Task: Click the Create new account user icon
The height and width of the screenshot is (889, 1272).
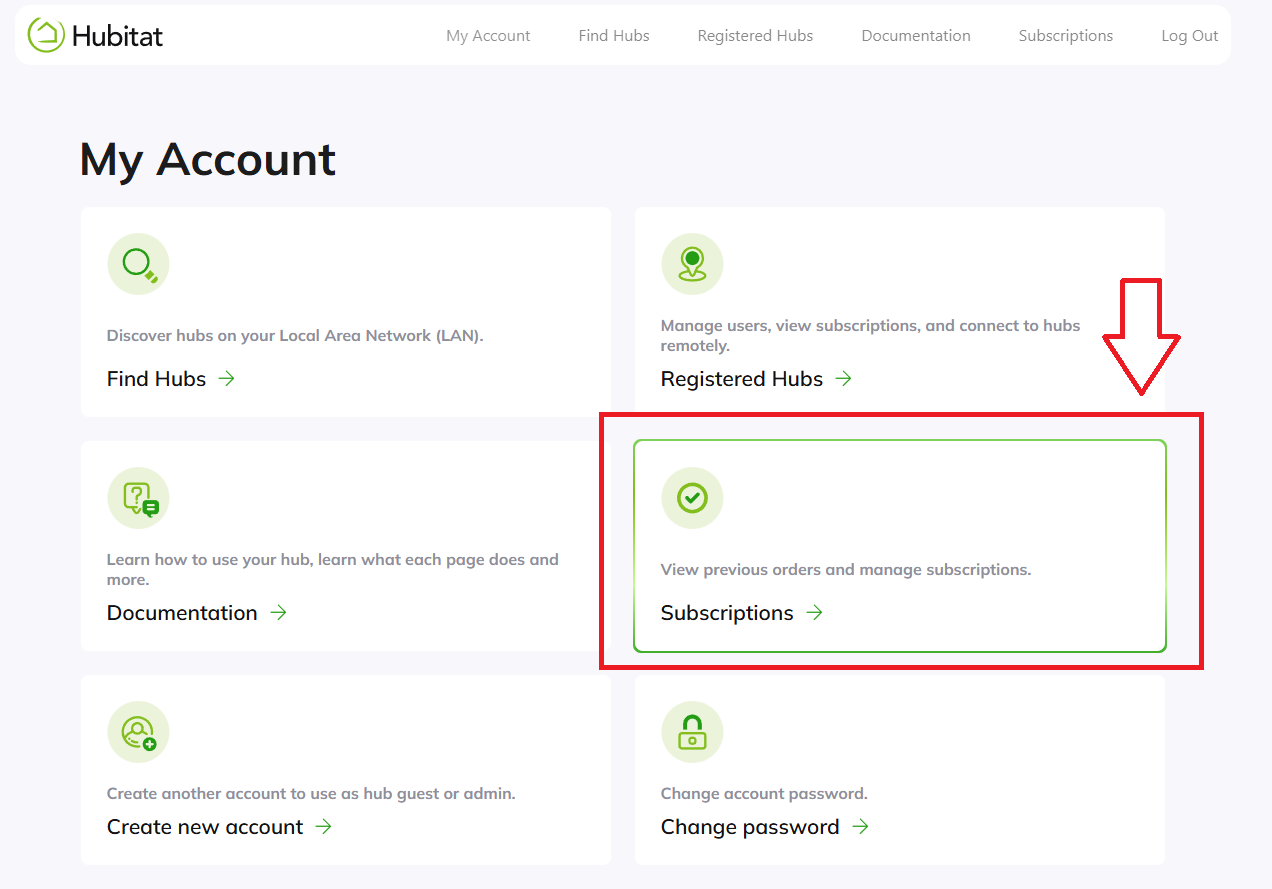Action: point(138,732)
